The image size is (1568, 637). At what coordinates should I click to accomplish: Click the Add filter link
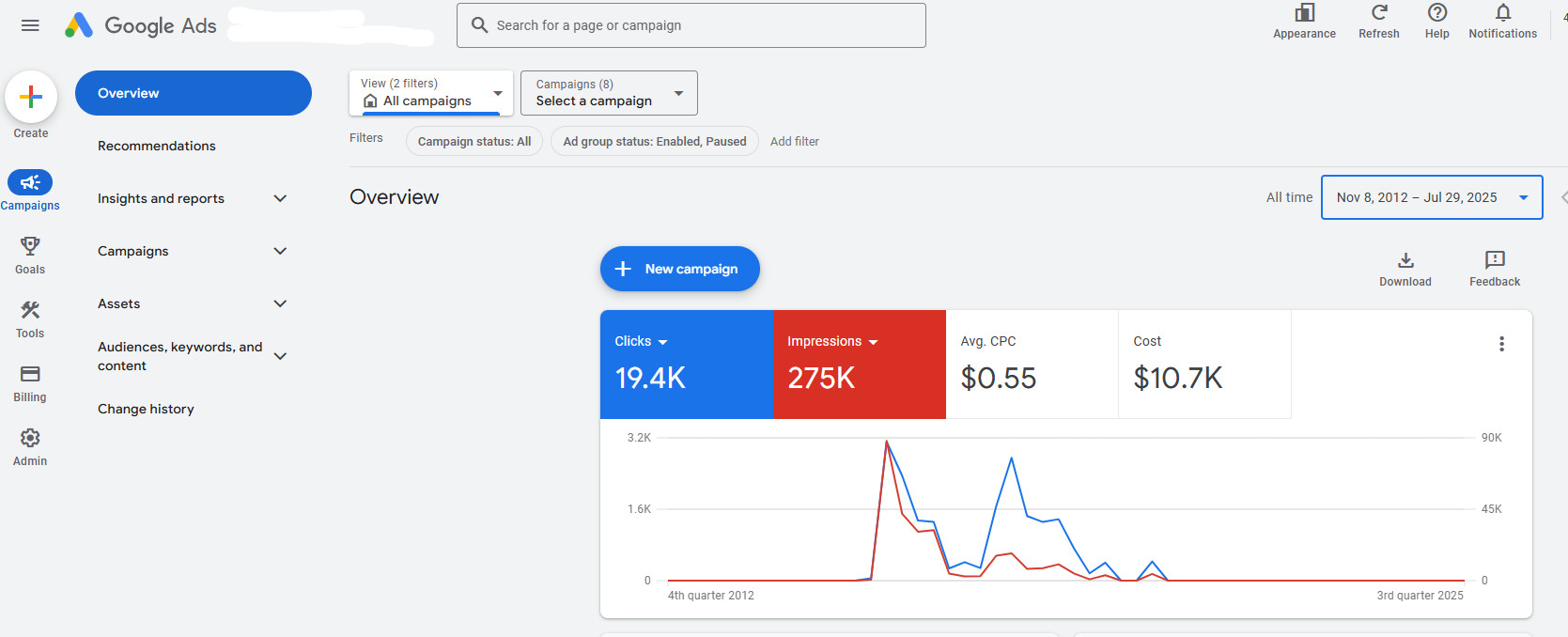[794, 142]
